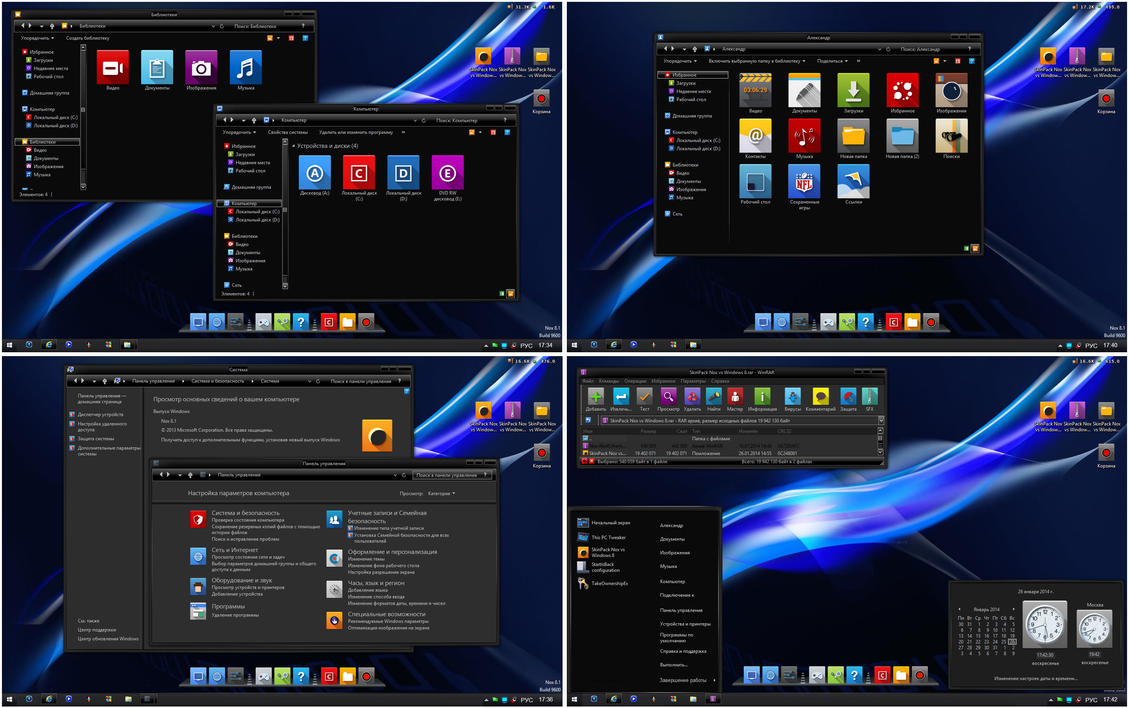This screenshot has height=708, width=1129.
Task: Click the WinRAR Извлечь (Extract) toolbar icon
Action: coord(620,398)
